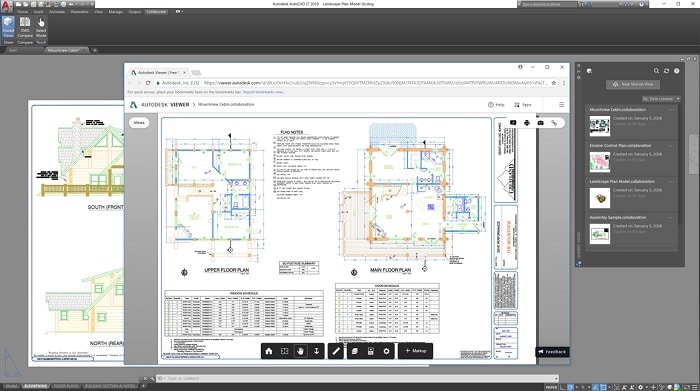The image size is (700, 391).
Task: Refresh the shared views list
Action: pyautogui.click(x=667, y=71)
